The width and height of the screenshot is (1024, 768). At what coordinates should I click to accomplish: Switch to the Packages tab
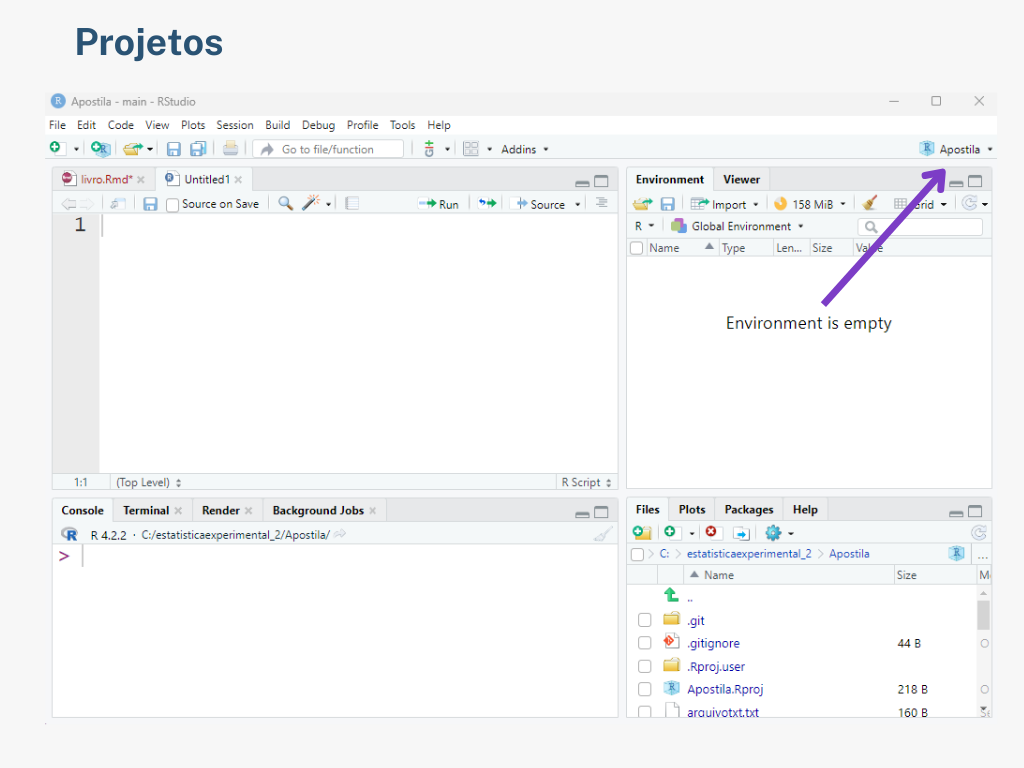[x=749, y=510]
